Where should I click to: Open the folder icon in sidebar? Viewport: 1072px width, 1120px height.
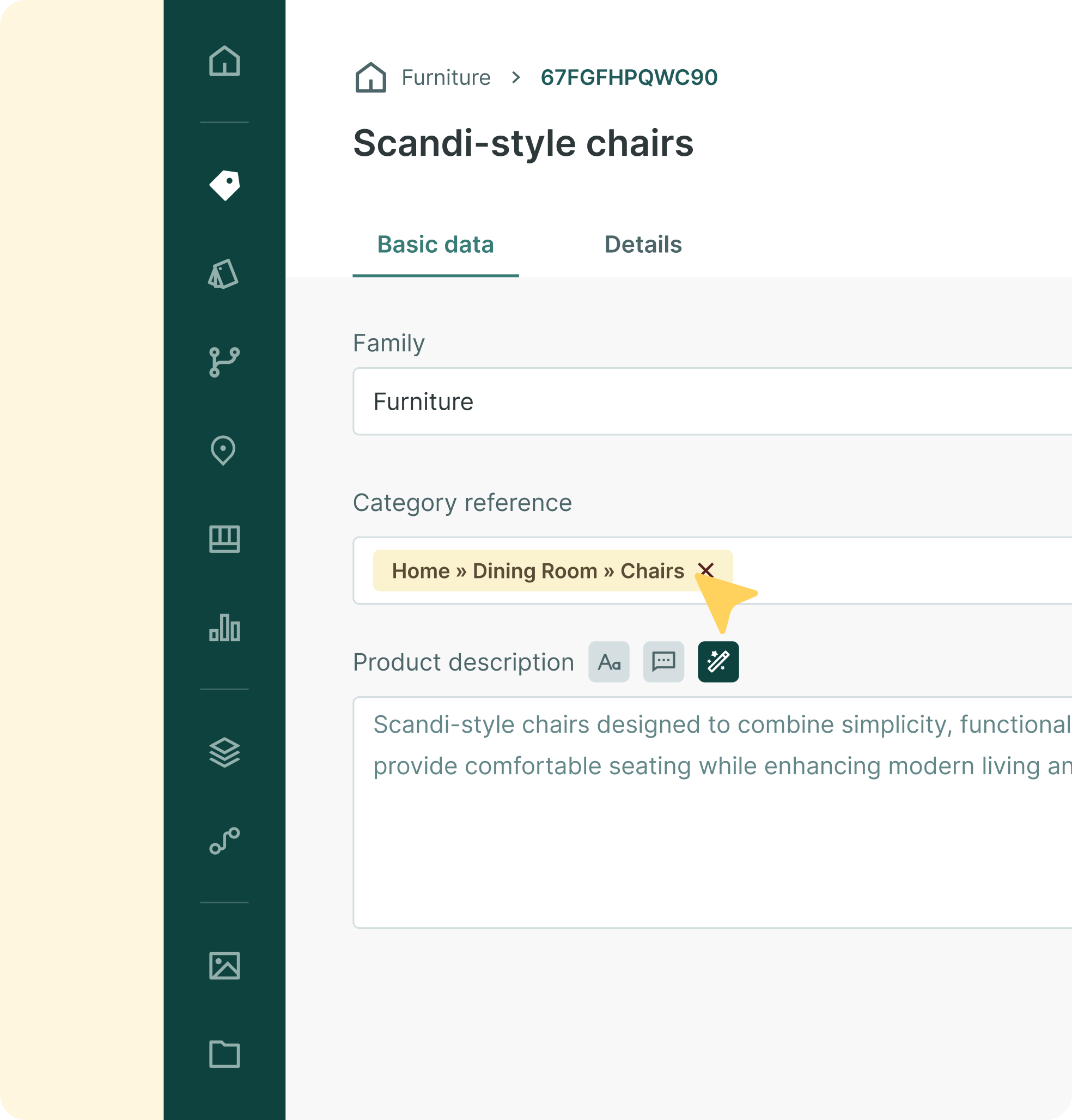(224, 1054)
